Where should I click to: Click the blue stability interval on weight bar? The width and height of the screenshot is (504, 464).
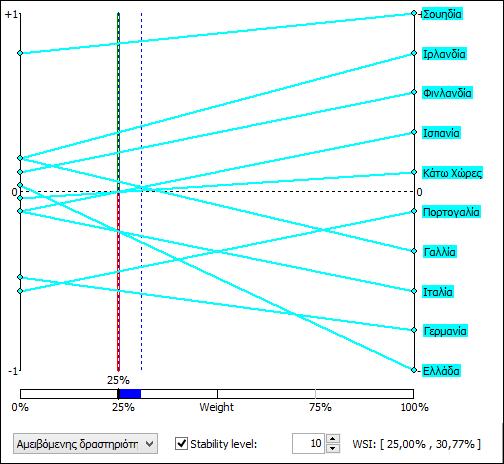130,394
